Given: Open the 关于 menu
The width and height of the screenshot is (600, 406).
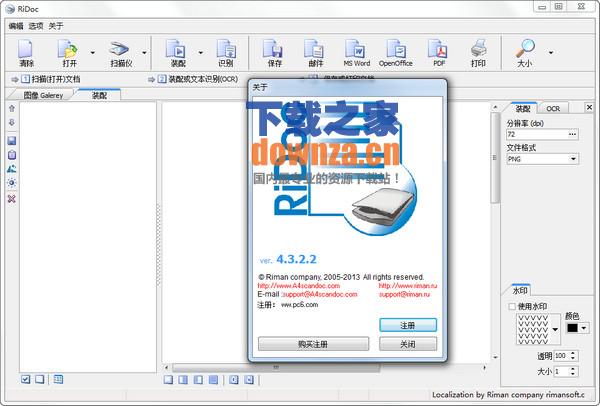Looking at the screenshot, I should coord(56,26).
